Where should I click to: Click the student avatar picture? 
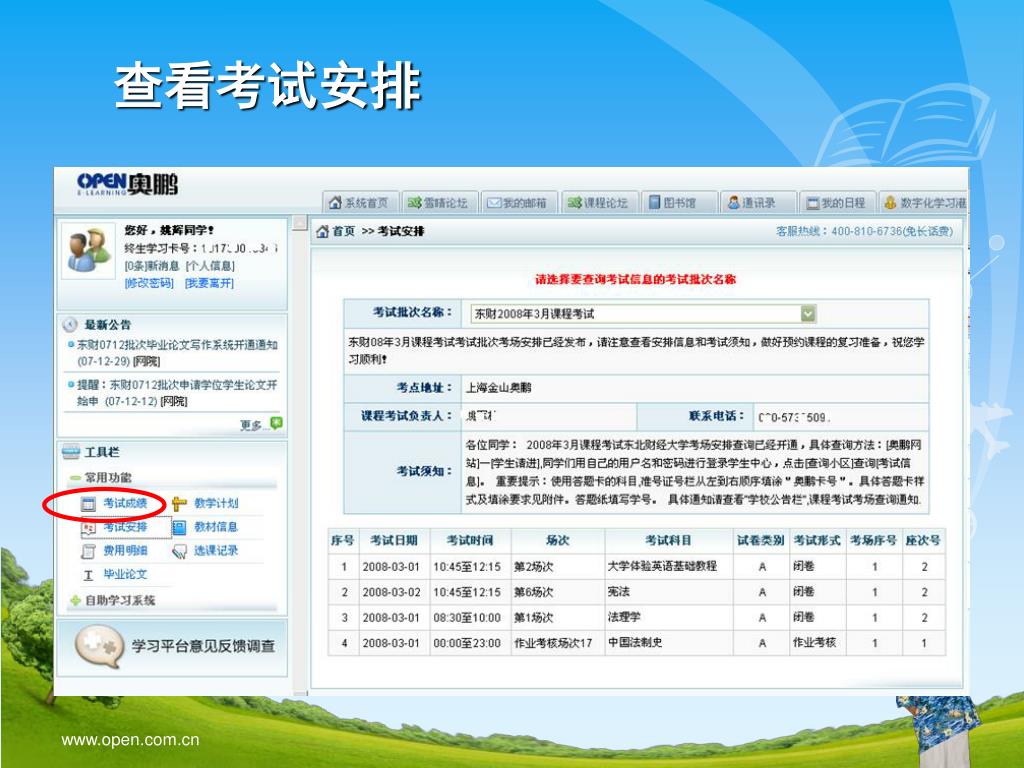(x=88, y=250)
